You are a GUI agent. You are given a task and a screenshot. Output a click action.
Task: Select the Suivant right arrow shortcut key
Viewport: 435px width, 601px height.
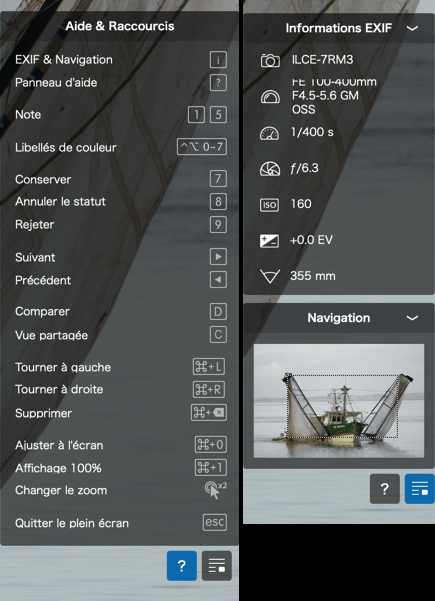point(218,257)
